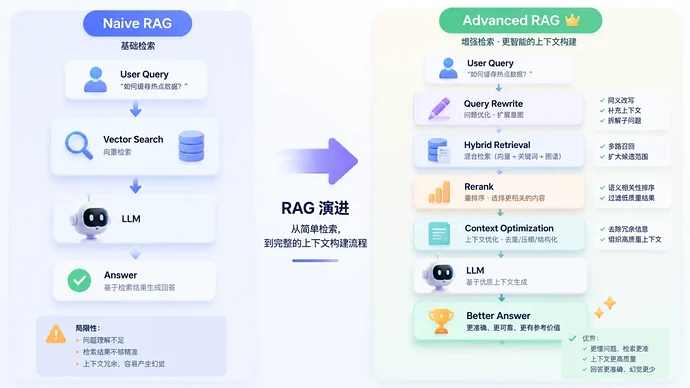Image resolution: width=690 pixels, height=388 pixels.
Task: Click the '检索结果不够精准' bullet
Action: click(x=110, y=352)
